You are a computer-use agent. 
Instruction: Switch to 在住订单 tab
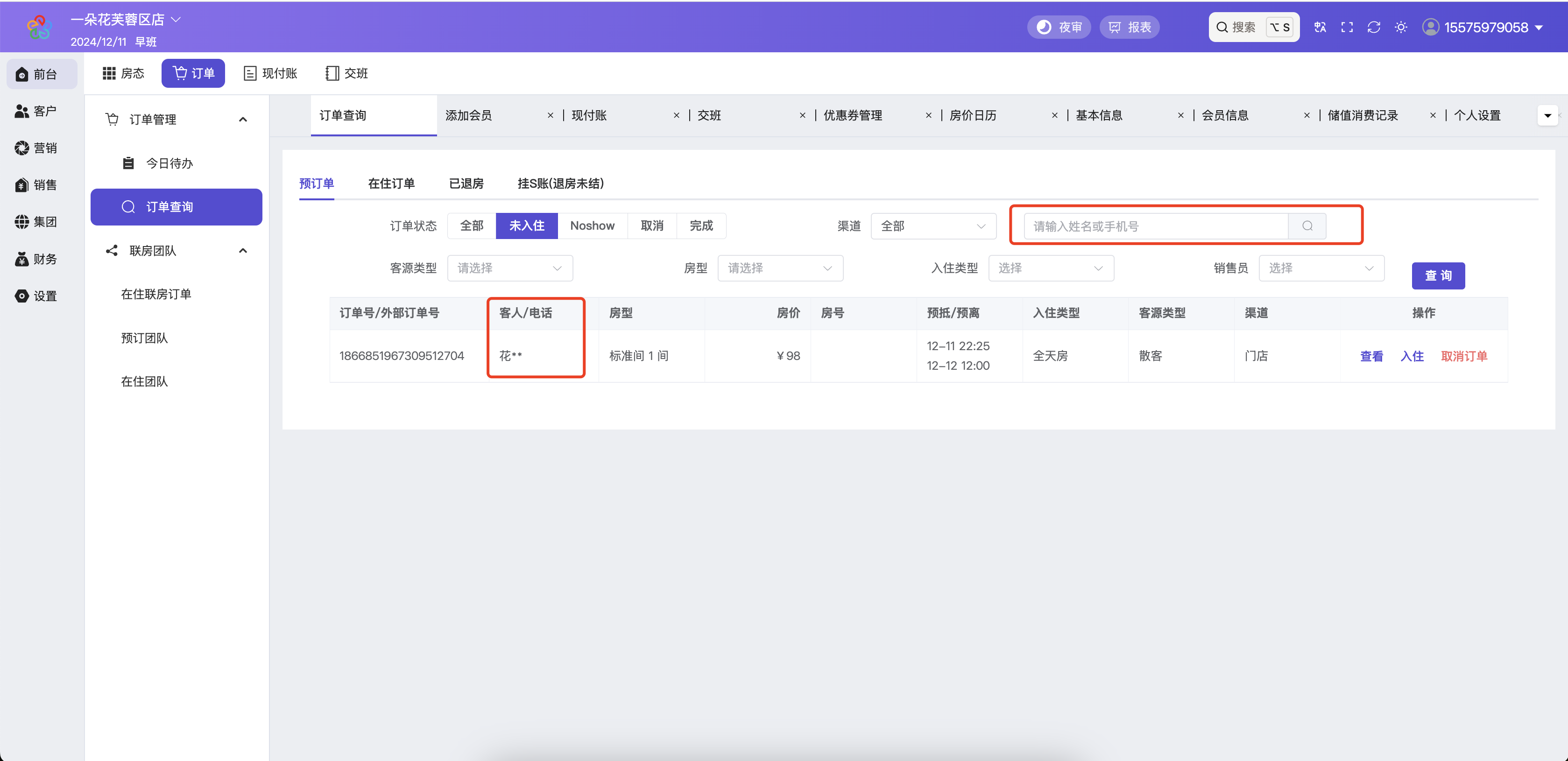pos(391,183)
